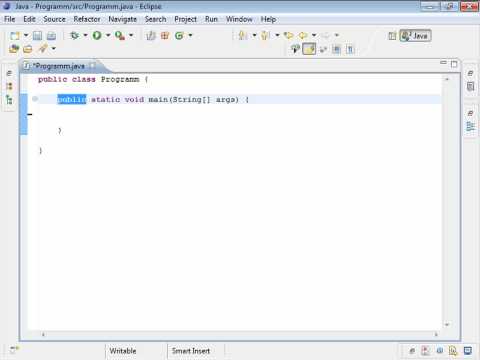Click the Console view icon at bottom right

[x=468, y=351]
